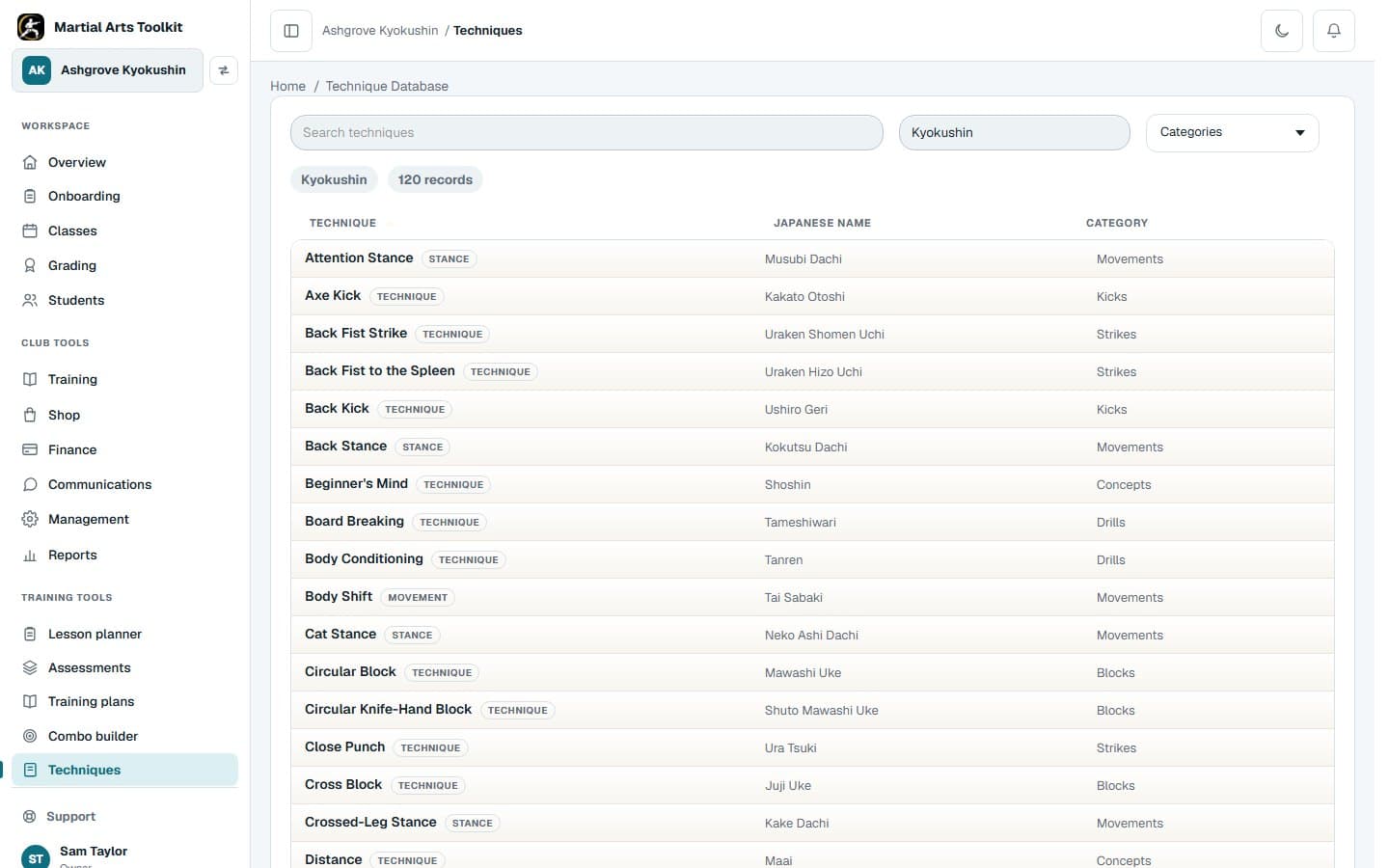The height and width of the screenshot is (868, 1389).
Task: Sort by the Technique column header
Action: coord(342,223)
